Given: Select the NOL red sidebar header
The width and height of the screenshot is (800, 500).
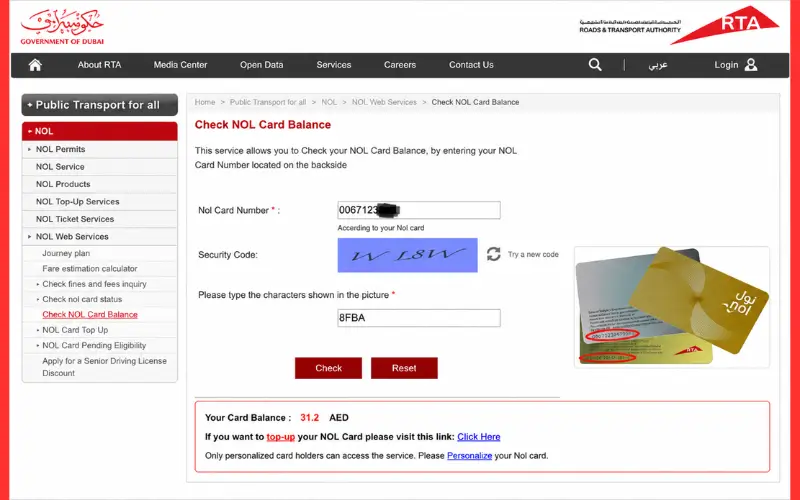Looking at the screenshot, I should (x=99, y=131).
